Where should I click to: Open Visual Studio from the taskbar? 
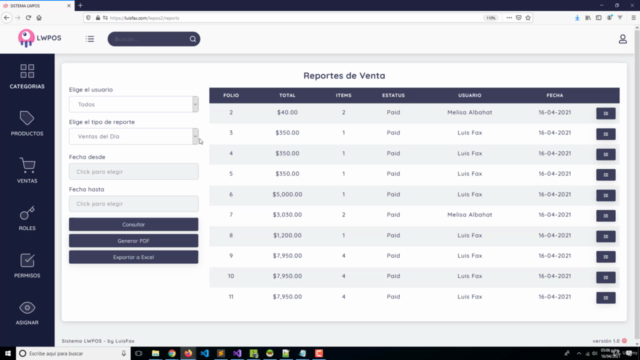(237, 353)
